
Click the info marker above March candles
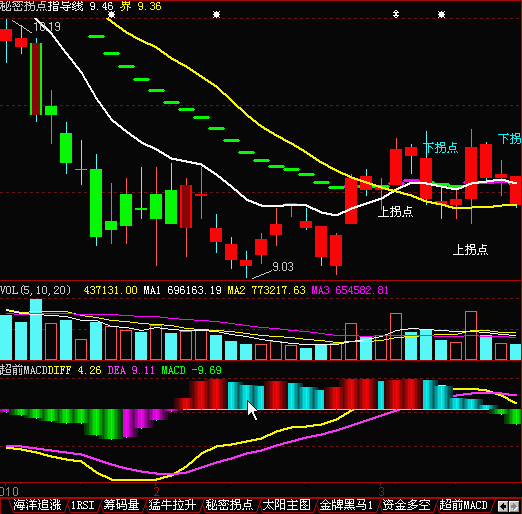(x=396, y=14)
